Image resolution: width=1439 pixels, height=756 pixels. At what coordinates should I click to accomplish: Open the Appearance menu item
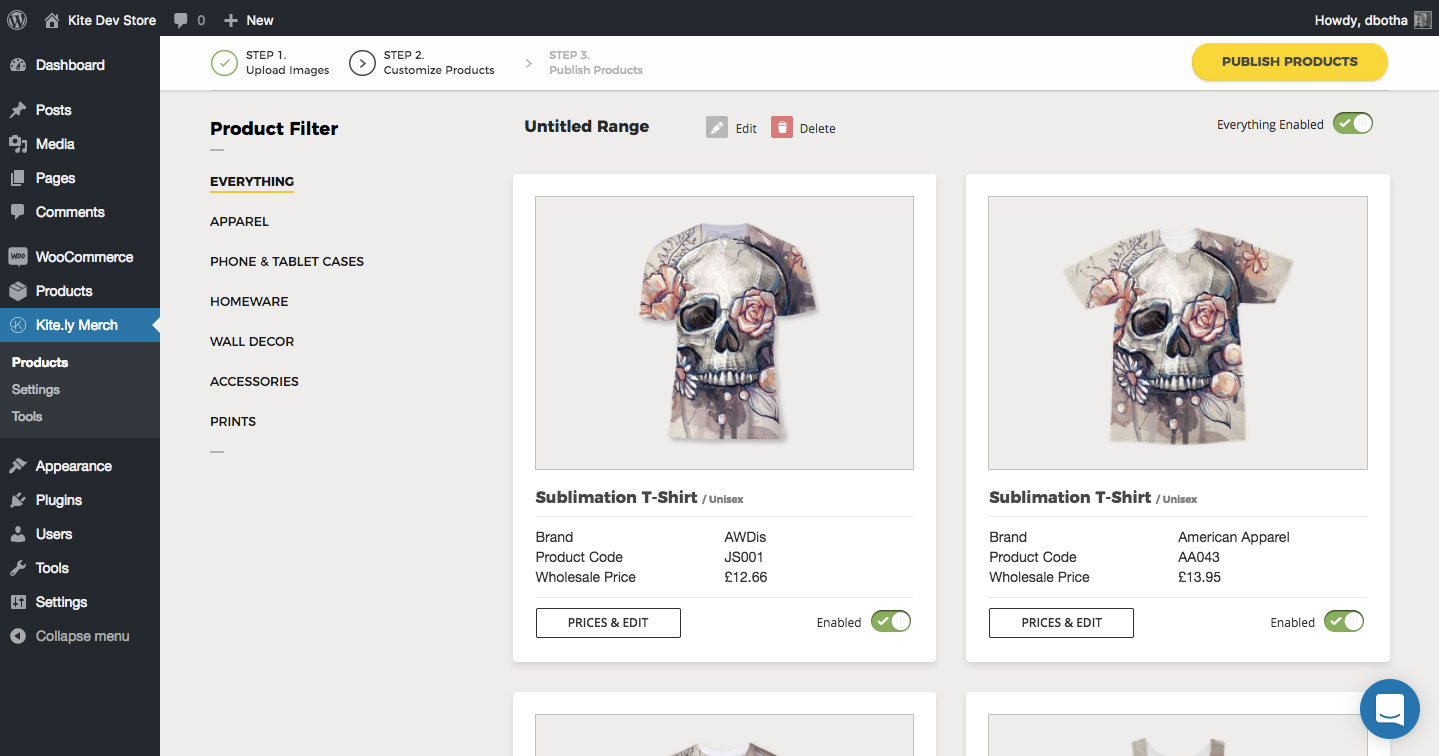point(80,466)
